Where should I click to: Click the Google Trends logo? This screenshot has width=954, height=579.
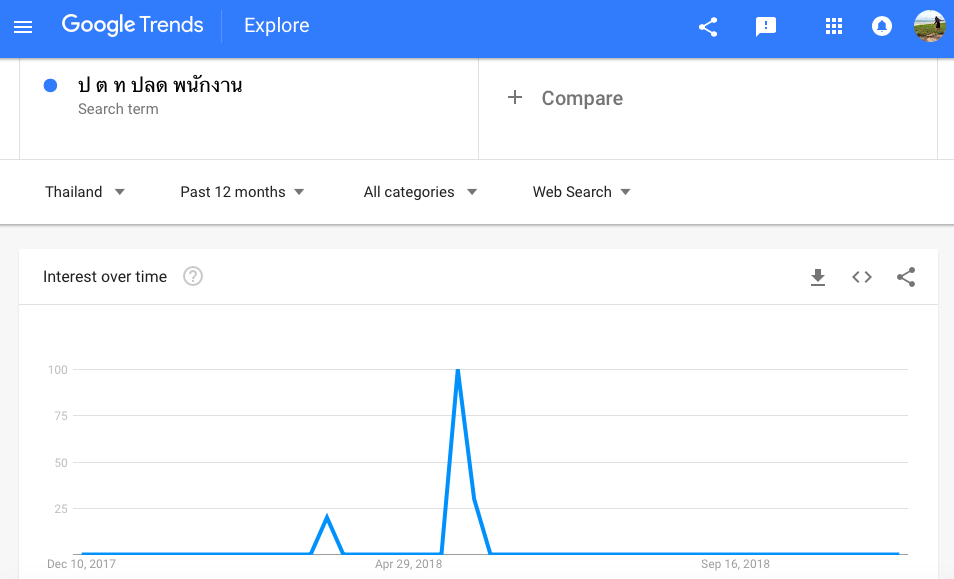(132, 25)
